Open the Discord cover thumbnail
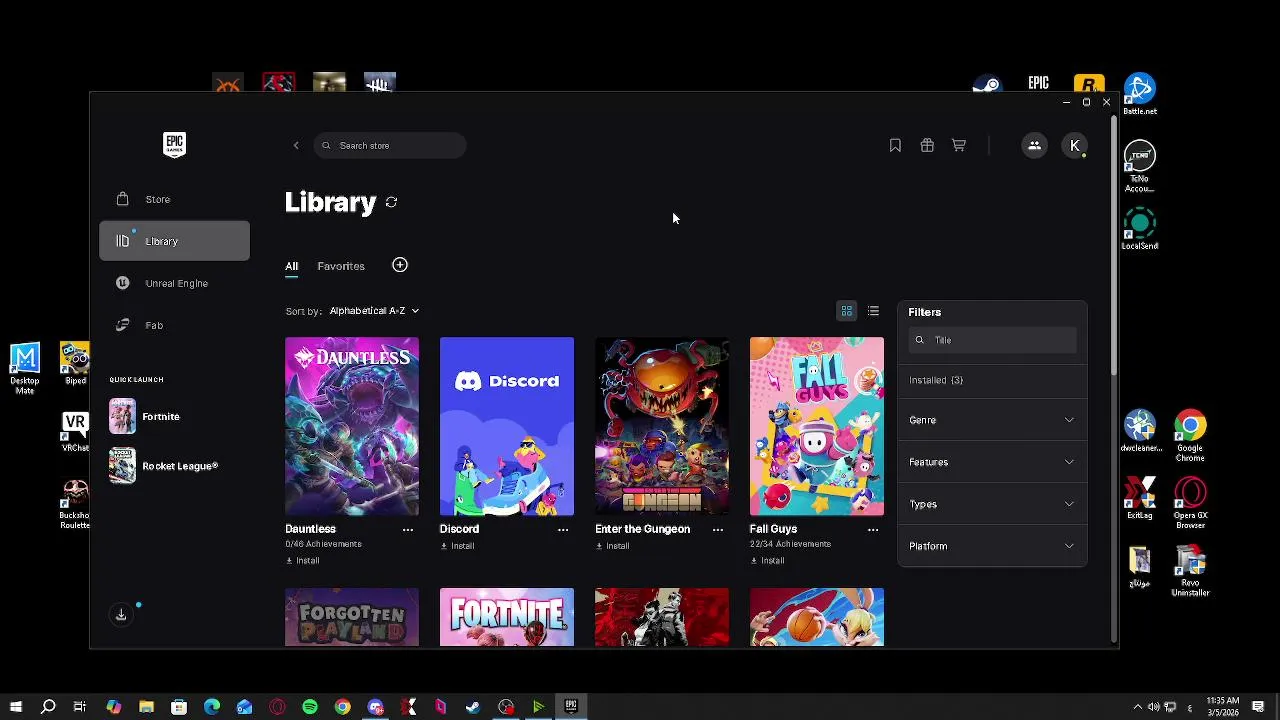 click(x=507, y=426)
